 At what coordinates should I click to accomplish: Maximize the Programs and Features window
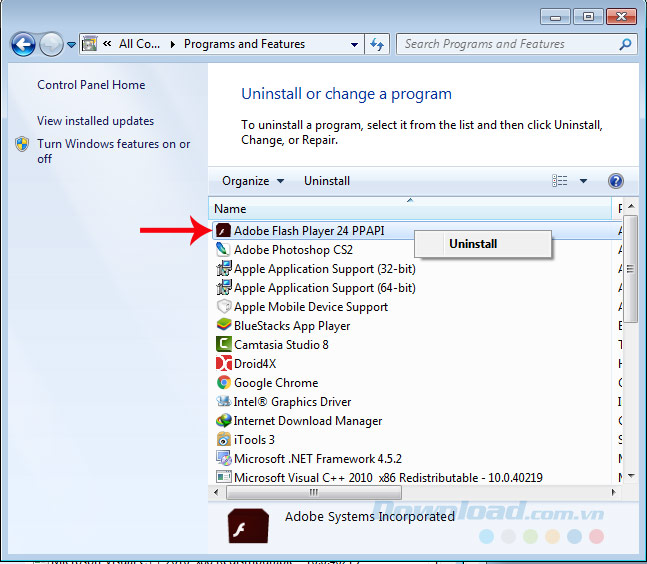588,17
